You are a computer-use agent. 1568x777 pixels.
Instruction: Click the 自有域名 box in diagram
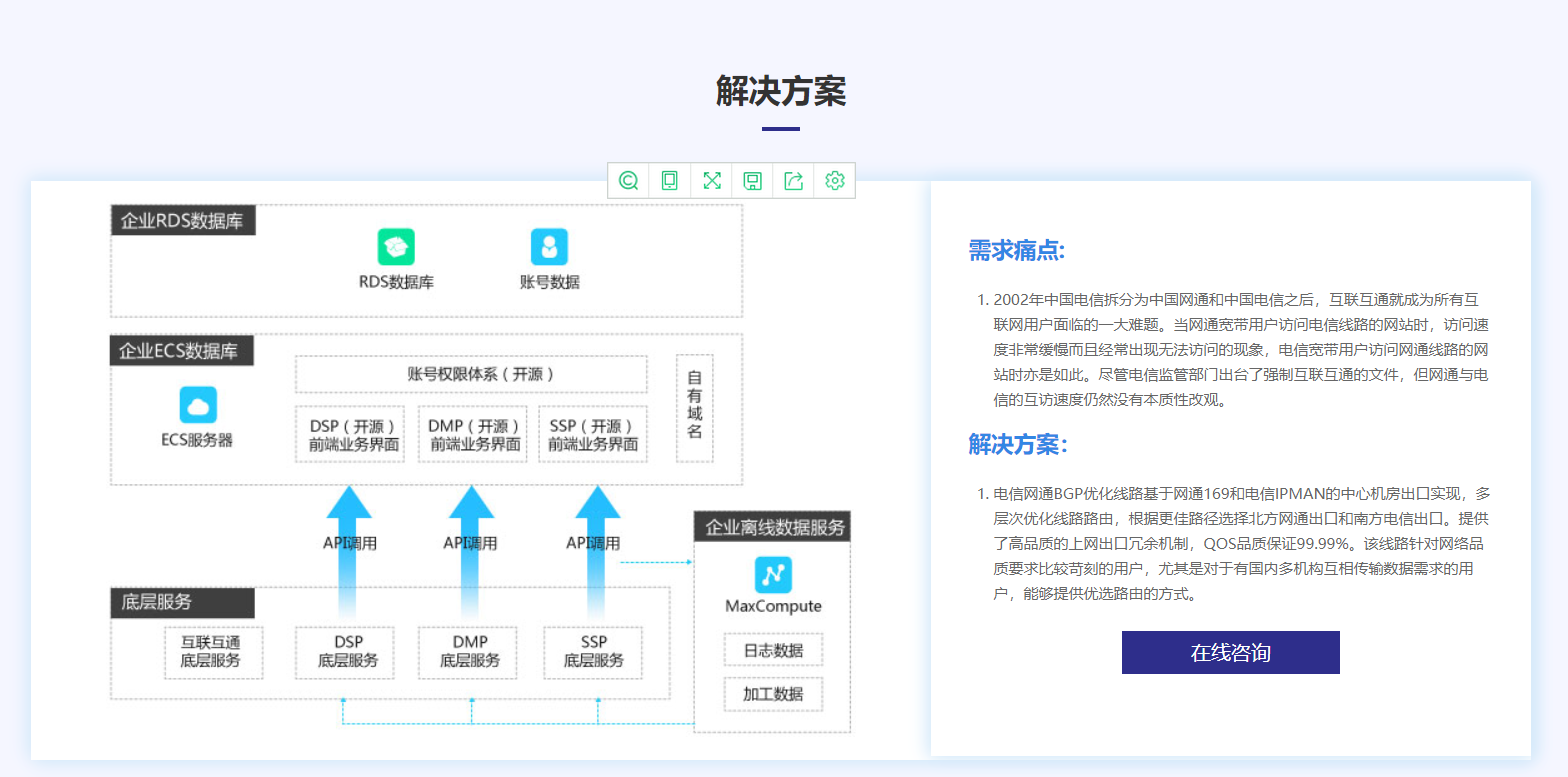(695, 408)
